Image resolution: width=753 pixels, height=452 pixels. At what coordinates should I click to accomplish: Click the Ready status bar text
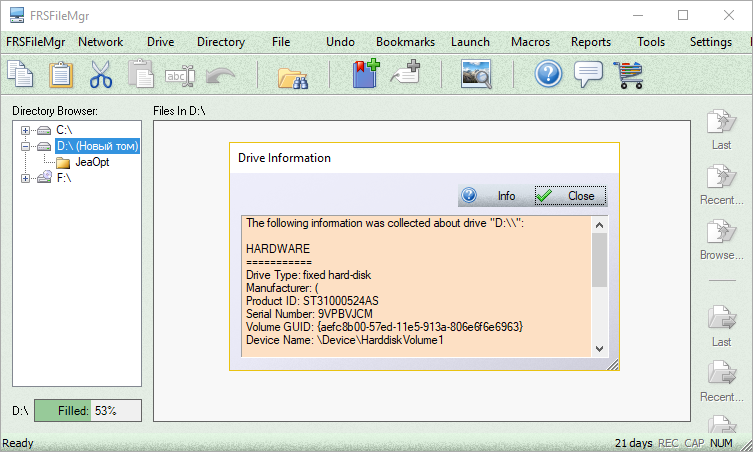(18, 443)
